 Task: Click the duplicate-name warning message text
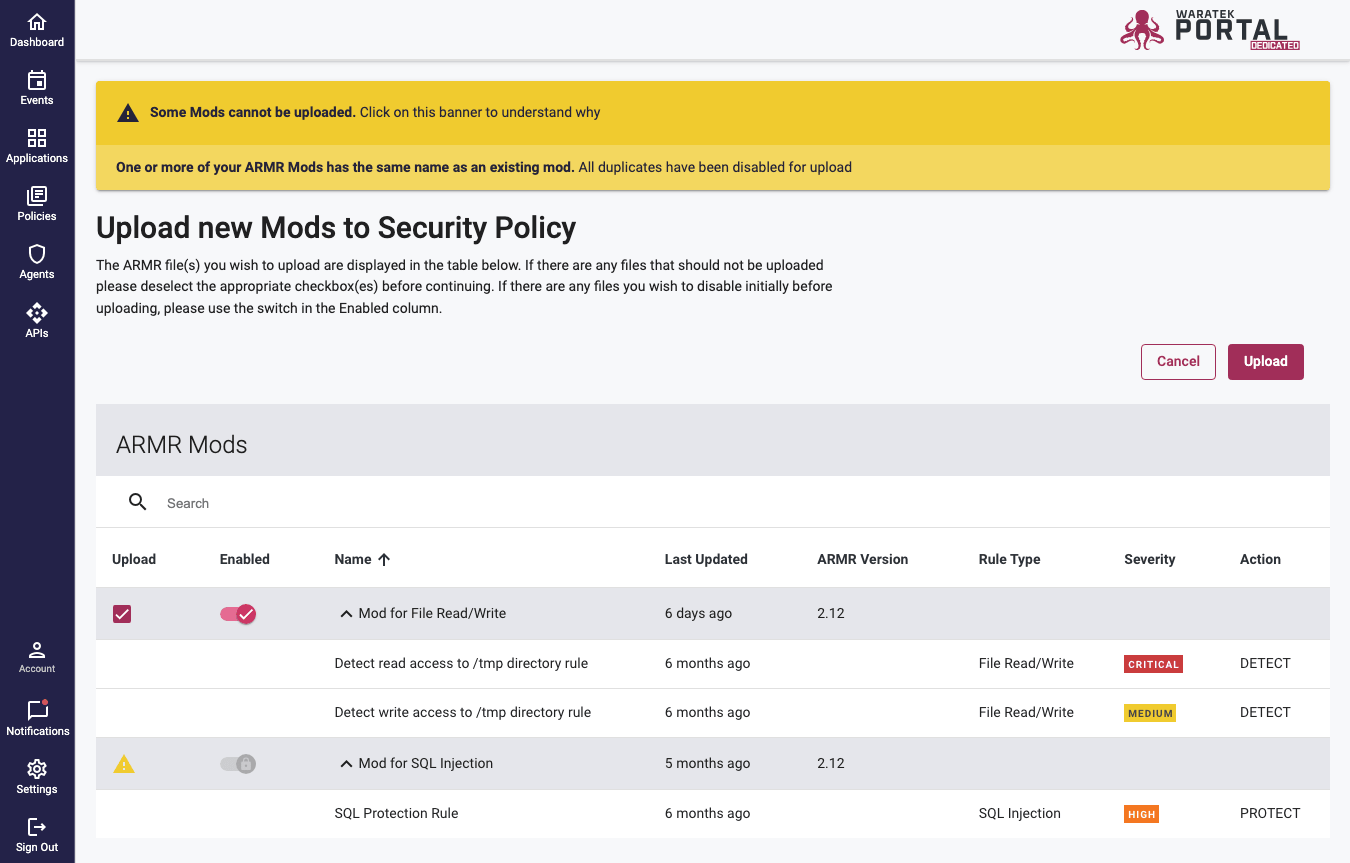point(484,167)
